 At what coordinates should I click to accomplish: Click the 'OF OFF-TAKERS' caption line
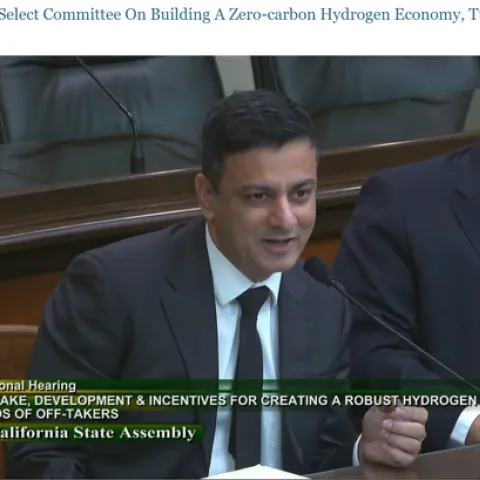pyautogui.click(x=59, y=414)
